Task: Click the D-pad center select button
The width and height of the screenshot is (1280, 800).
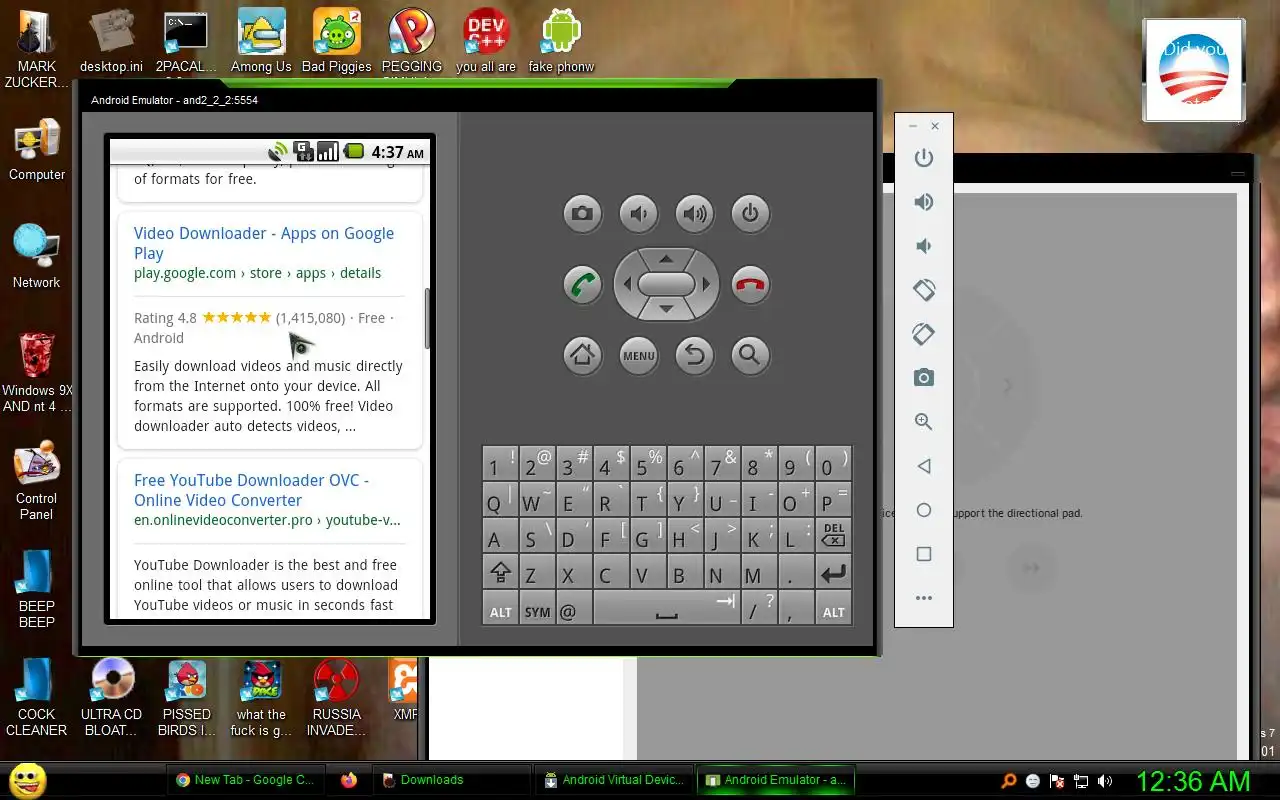Action: (666, 284)
